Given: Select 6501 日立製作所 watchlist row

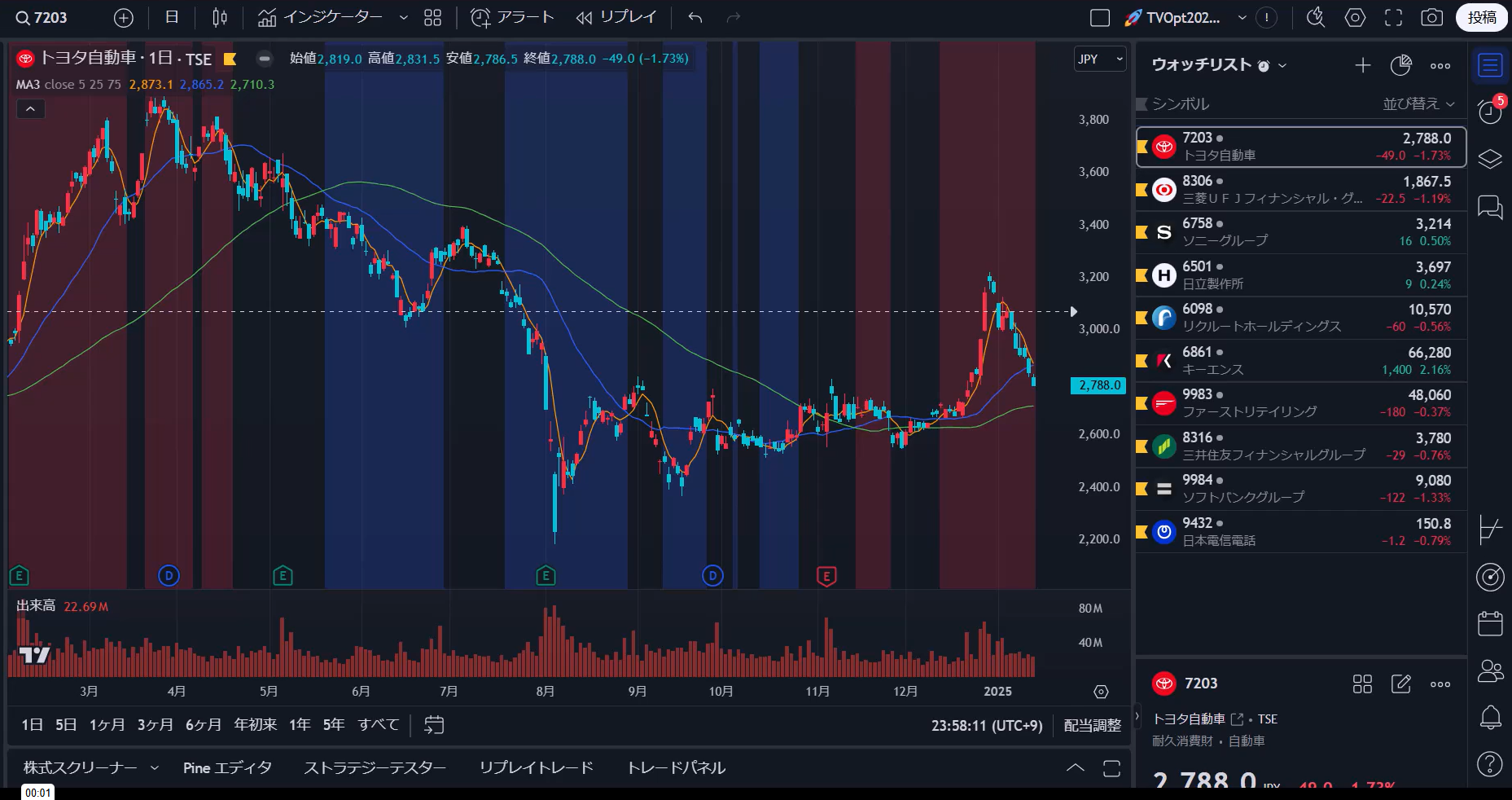Looking at the screenshot, I should click(1301, 275).
